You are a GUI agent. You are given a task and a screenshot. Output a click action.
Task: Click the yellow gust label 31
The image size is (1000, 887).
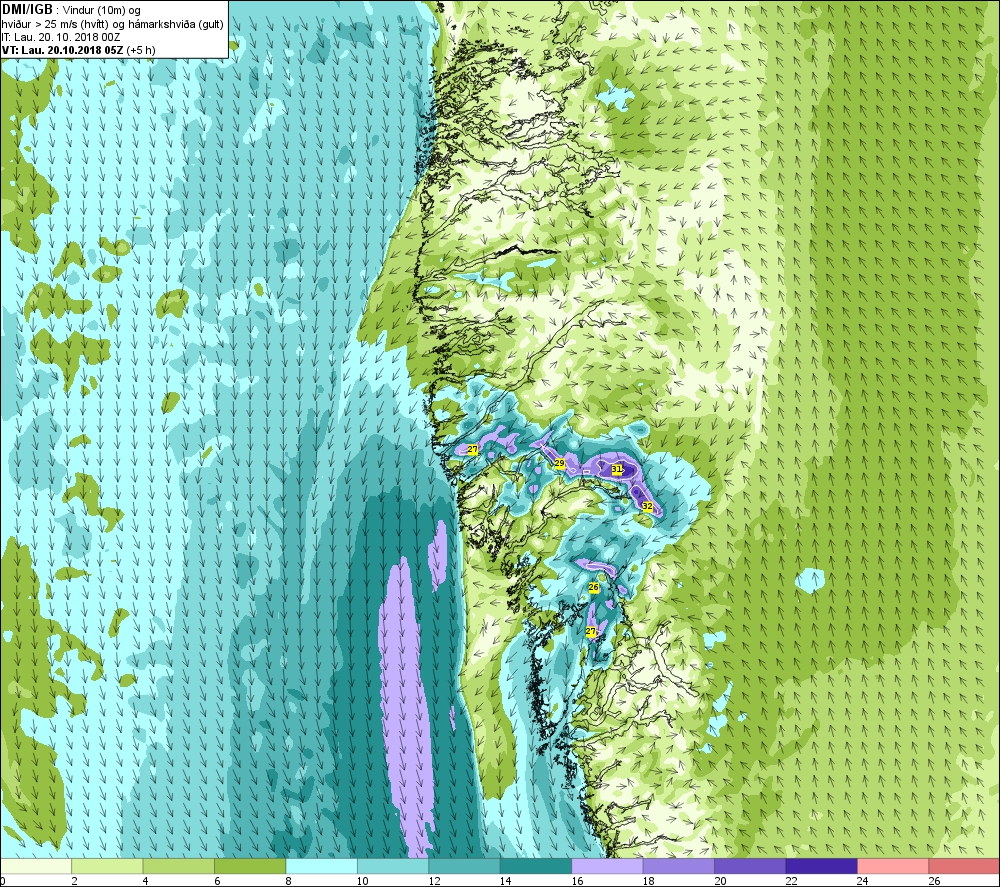tap(617, 469)
